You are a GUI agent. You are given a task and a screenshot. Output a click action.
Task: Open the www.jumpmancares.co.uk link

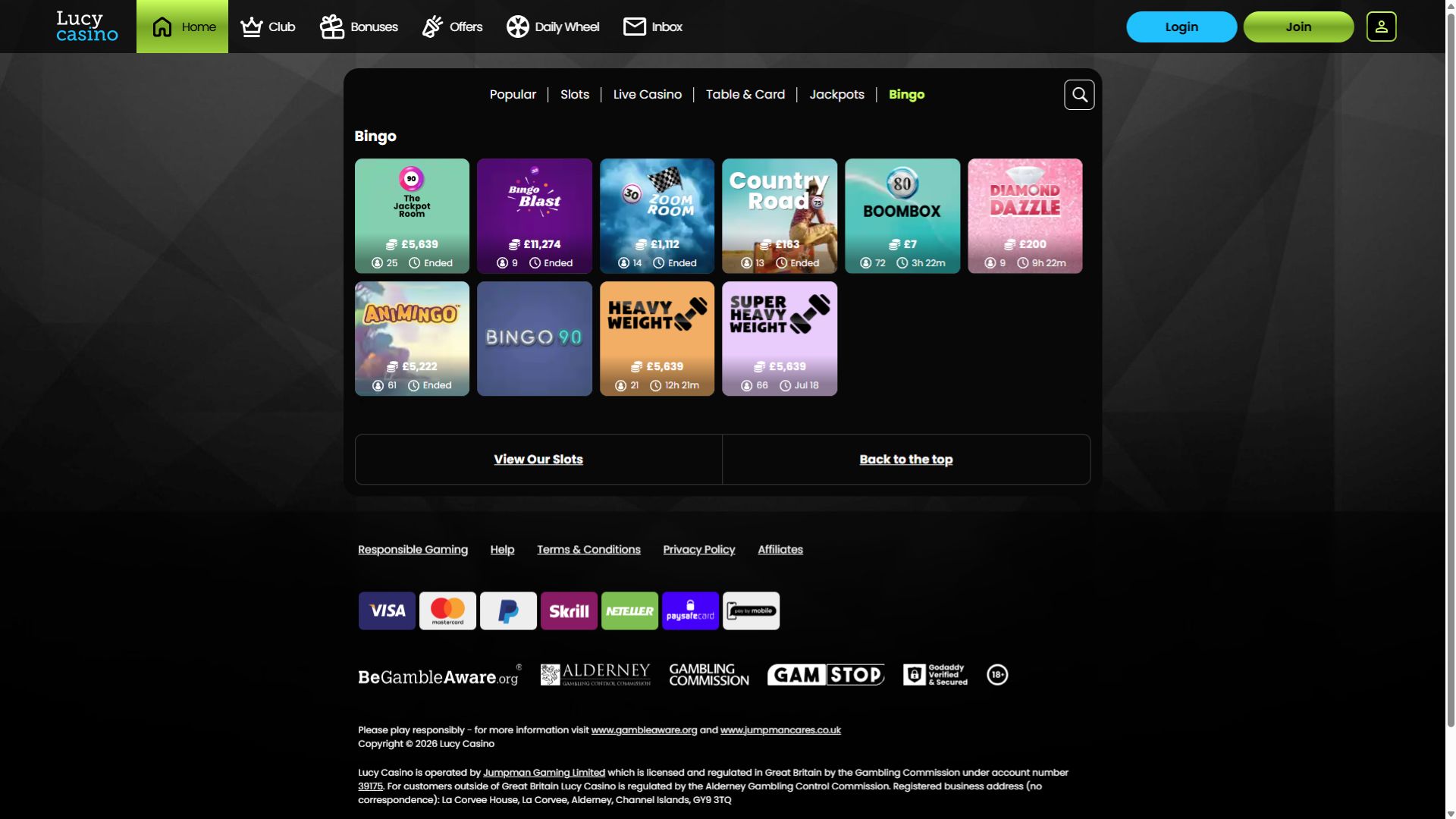click(780, 730)
